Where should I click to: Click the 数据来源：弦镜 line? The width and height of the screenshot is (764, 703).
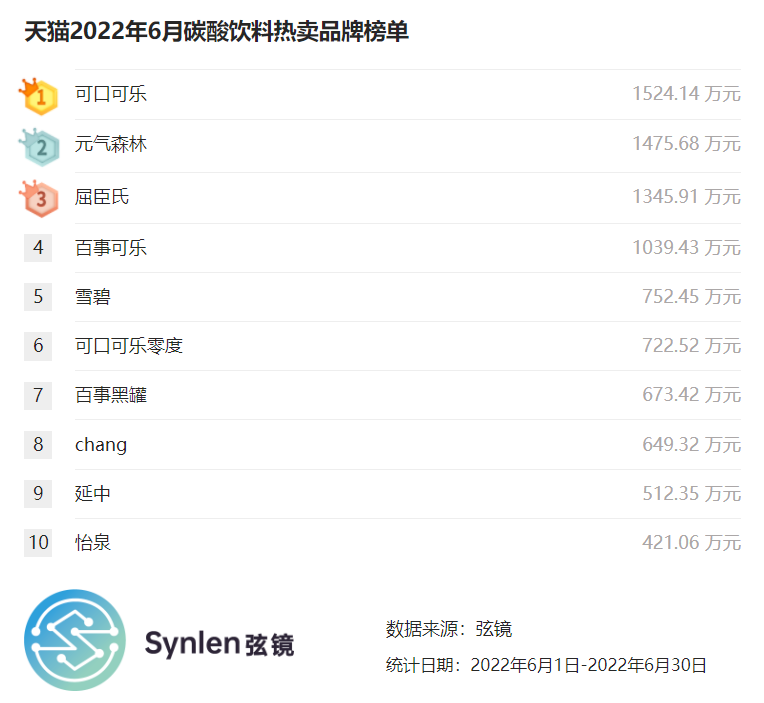coord(449,629)
